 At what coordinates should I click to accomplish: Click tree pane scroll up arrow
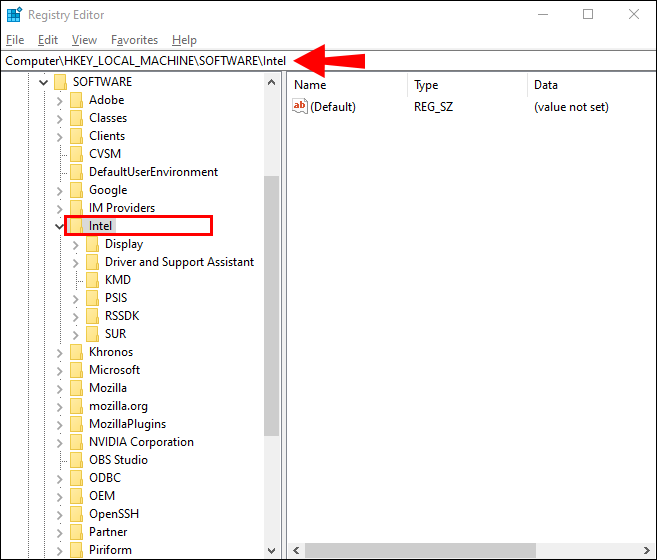coord(272,82)
